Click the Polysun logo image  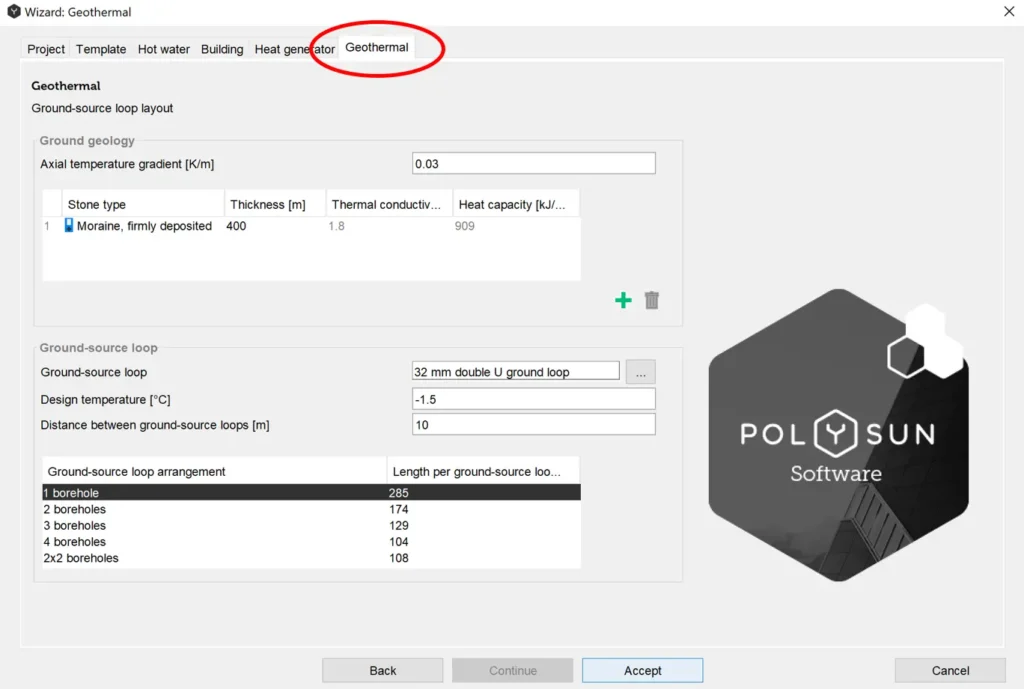point(837,435)
